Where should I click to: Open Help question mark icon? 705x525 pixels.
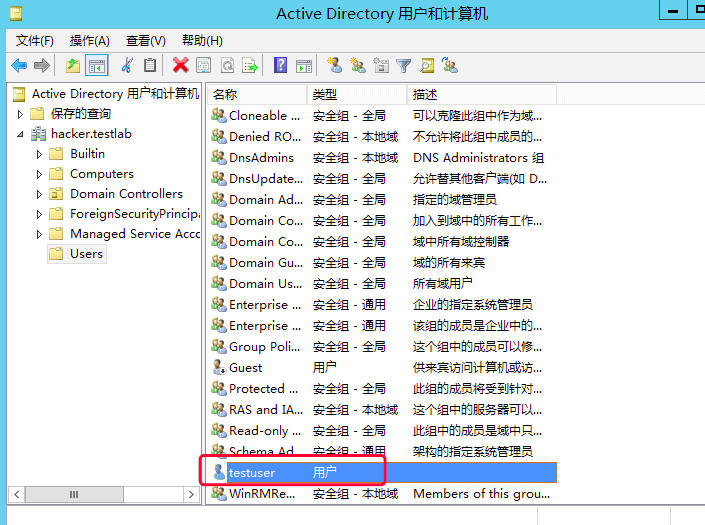[281, 66]
